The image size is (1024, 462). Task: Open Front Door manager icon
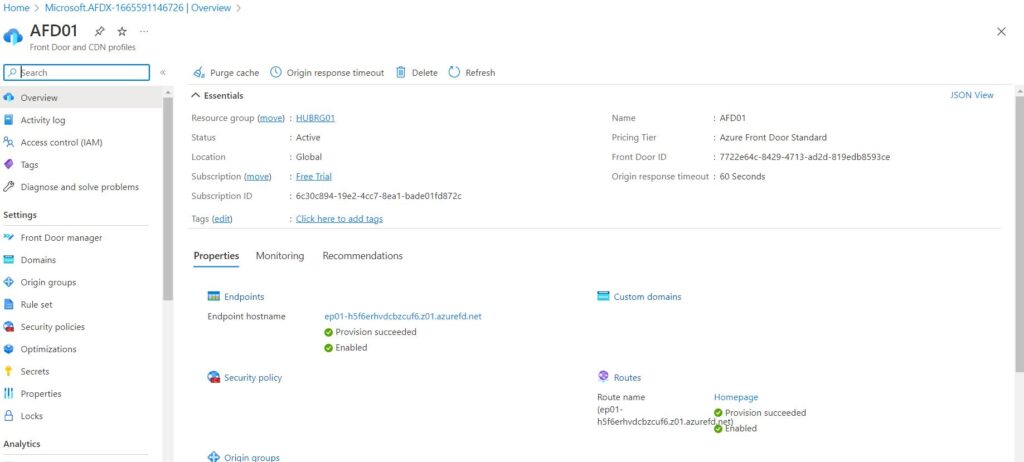point(8,237)
